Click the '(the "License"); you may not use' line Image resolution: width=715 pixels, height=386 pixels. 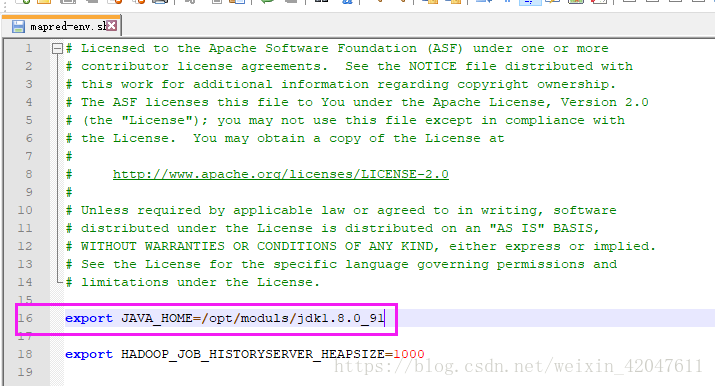click(345, 120)
